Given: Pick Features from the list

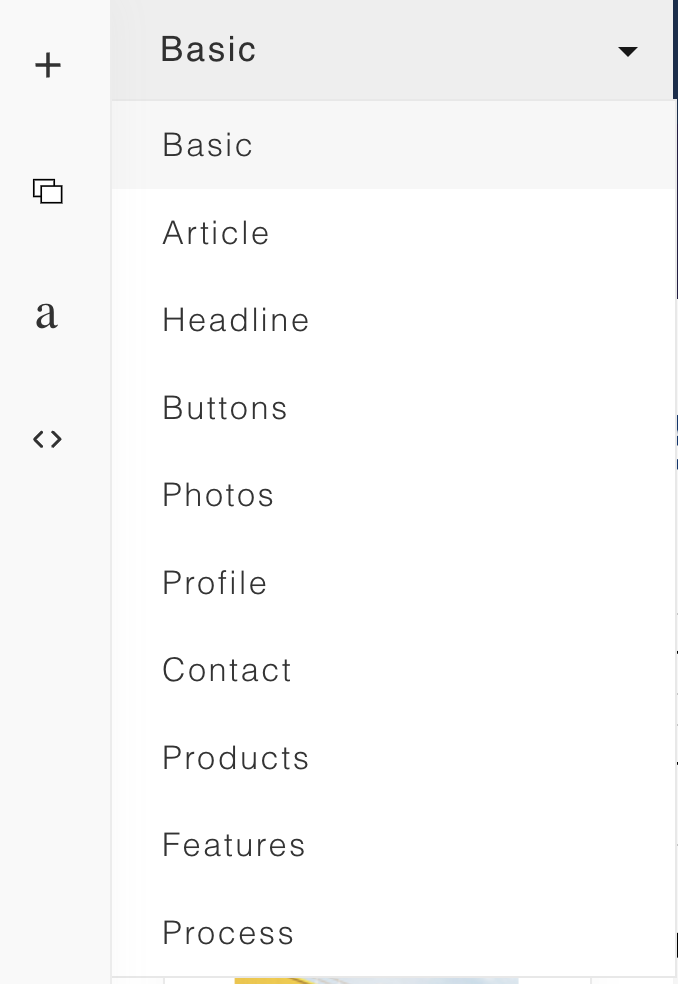Looking at the screenshot, I should point(234,845).
